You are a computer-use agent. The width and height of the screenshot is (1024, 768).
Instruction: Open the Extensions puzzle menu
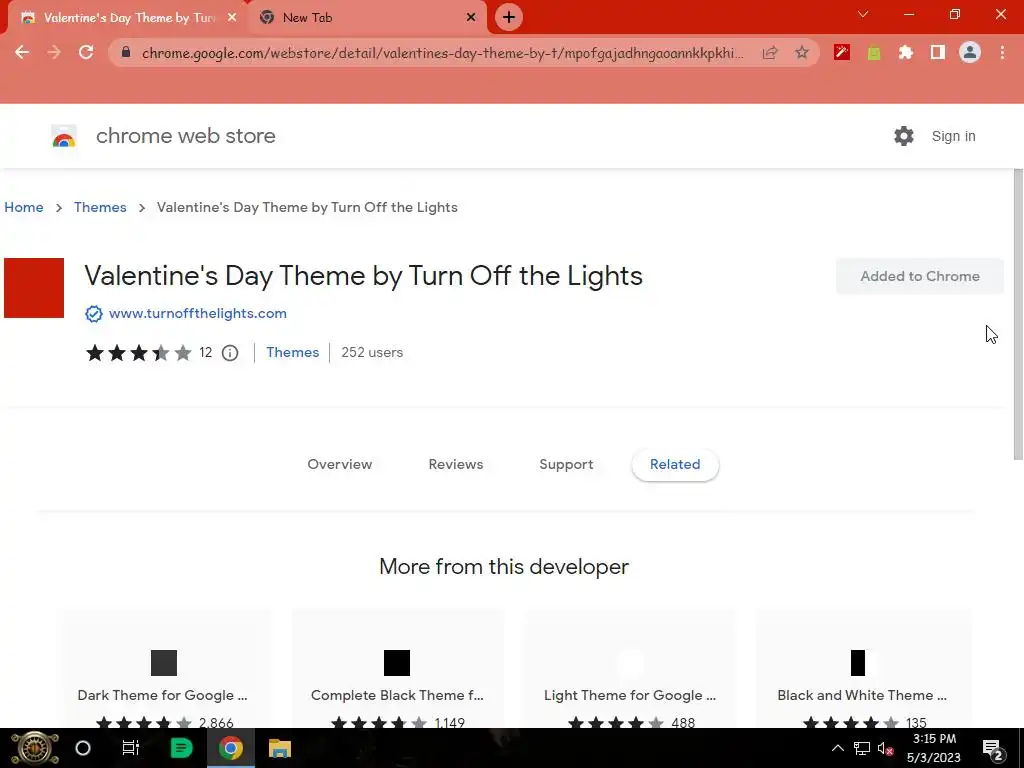(x=906, y=53)
